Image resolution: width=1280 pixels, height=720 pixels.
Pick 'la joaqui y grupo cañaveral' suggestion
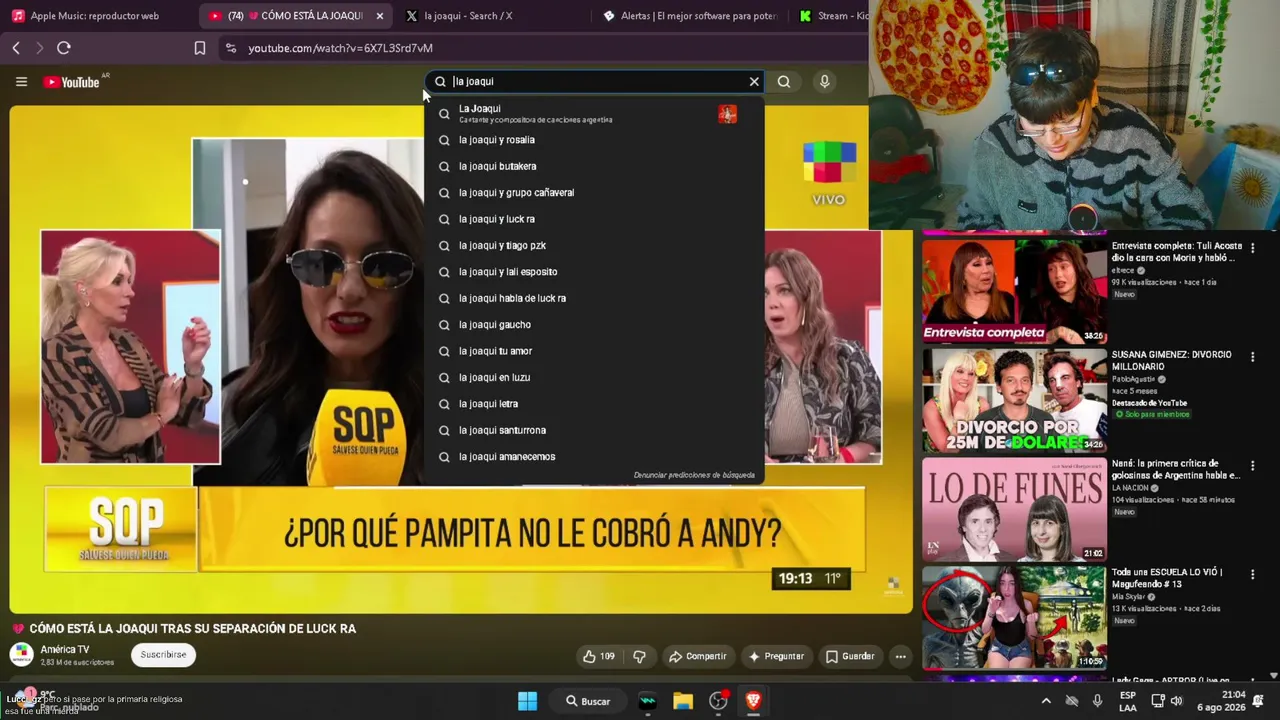[x=595, y=193]
